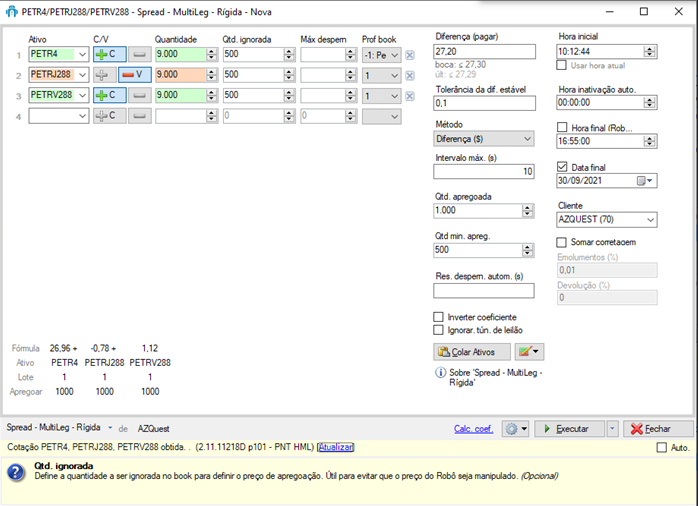Open the chart edit icon dropdown next to Colar Ativos
This screenshot has height=506, width=698.
coord(530,352)
